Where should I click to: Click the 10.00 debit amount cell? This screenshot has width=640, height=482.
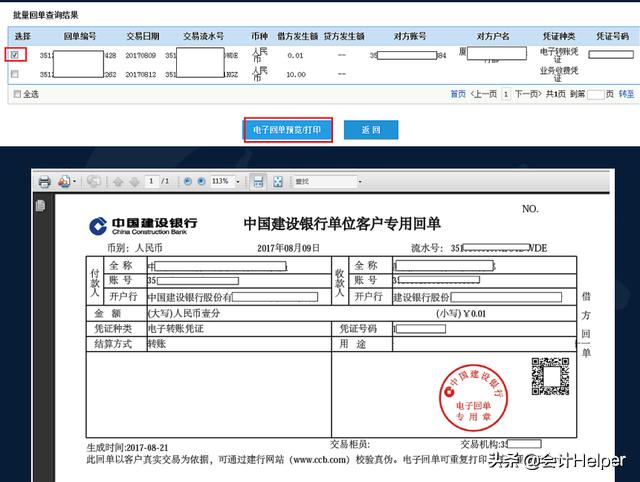(296, 75)
